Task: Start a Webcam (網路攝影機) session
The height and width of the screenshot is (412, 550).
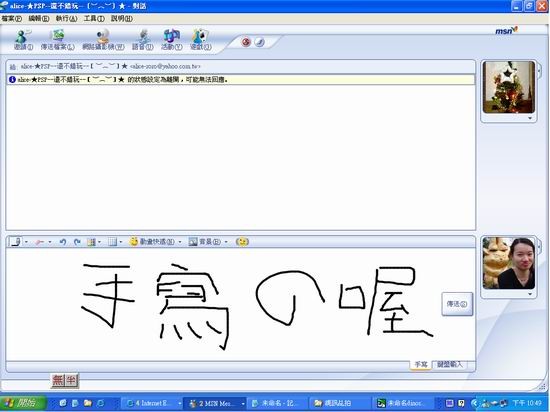Action: click(x=103, y=40)
